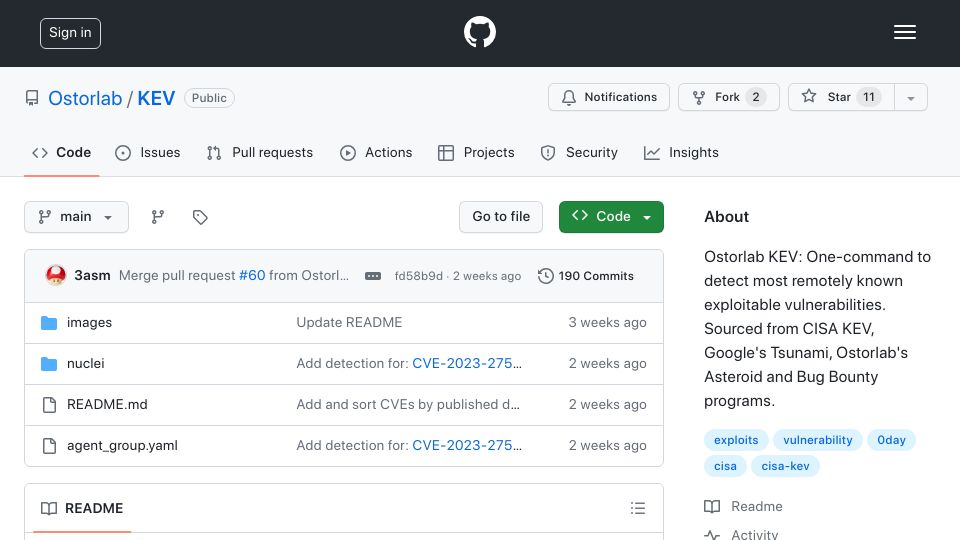This screenshot has height=540, width=960.
Task: Open the Ostorlab owner link
Action: [x=85, y=98]
